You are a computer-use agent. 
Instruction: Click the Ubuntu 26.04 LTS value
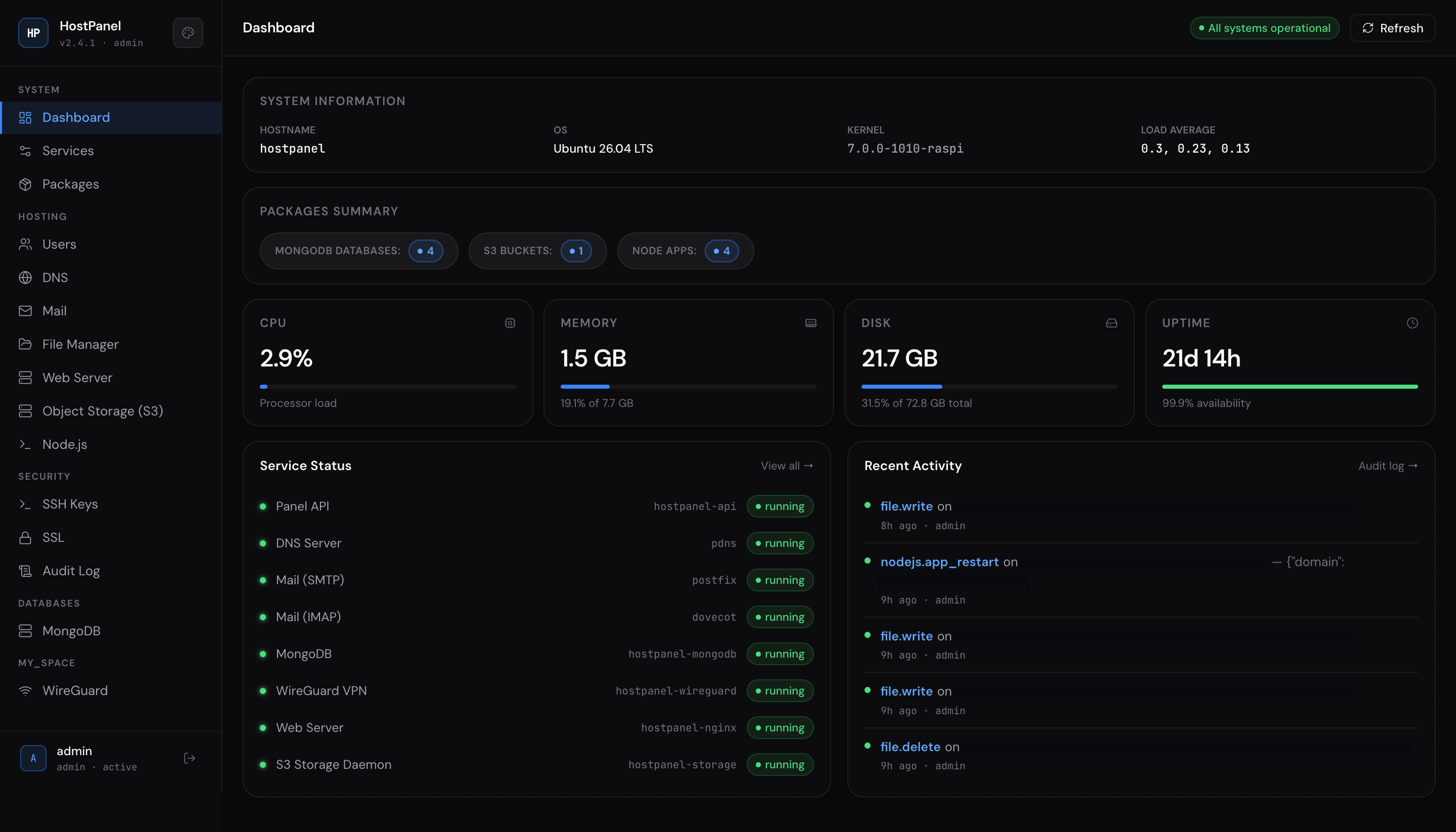[x=603, y=149]
